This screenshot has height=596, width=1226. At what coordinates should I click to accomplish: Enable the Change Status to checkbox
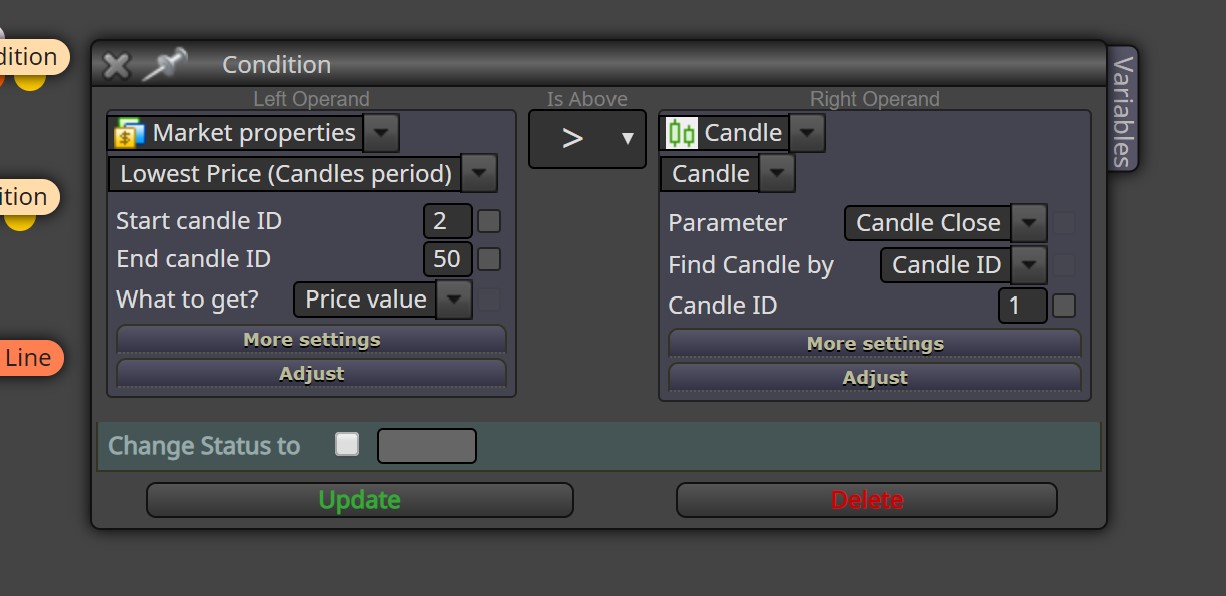tap(347, 444)
